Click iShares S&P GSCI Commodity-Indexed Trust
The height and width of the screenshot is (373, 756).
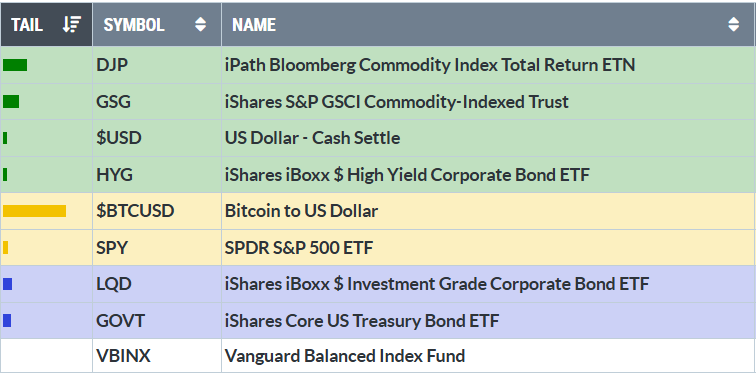pos(397,102)
